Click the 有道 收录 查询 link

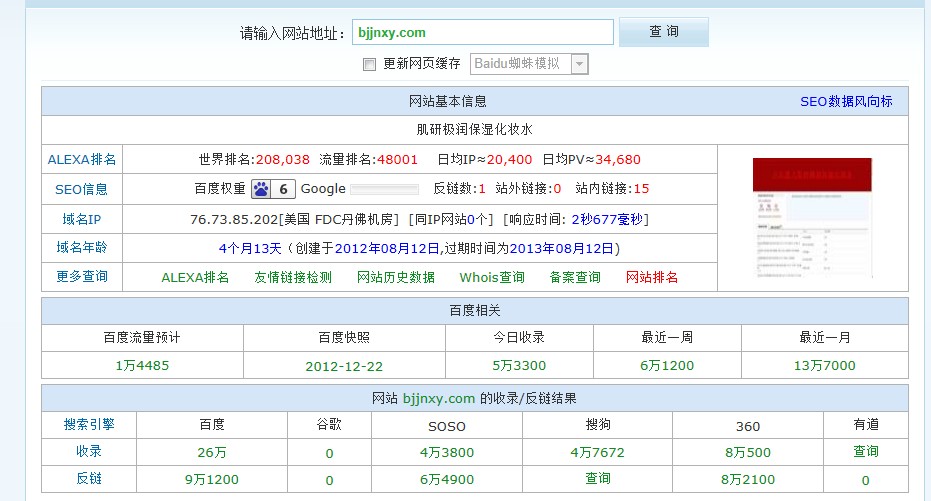click(x=865, y=452)
